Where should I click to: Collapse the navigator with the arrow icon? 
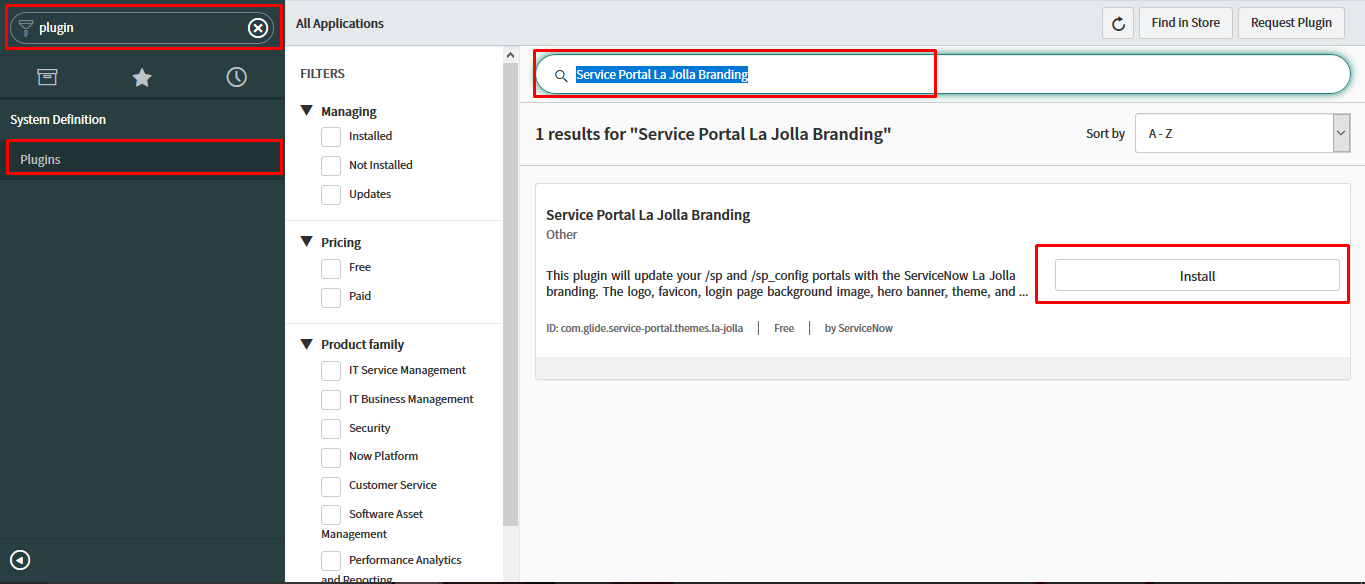[20, 560]
